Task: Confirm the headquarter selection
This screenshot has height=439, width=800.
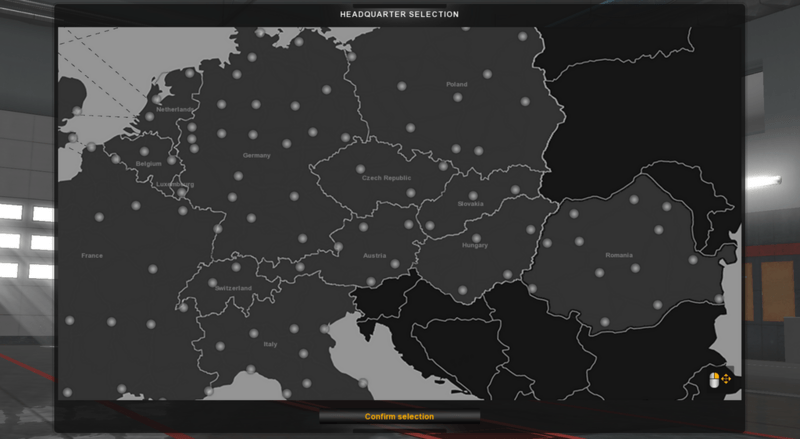Action: pyautogui.click(x=399, y=417)
